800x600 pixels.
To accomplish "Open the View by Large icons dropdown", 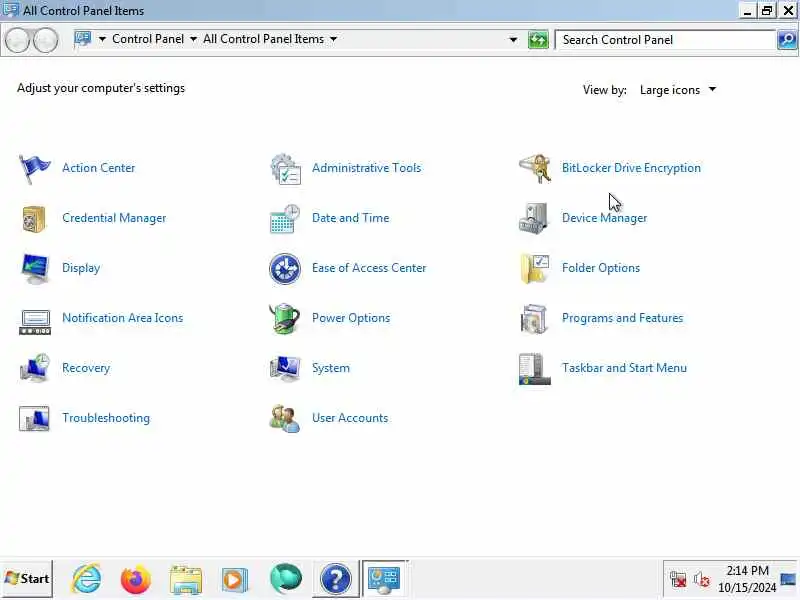I will pyautogui.click(x=677, y=90).
